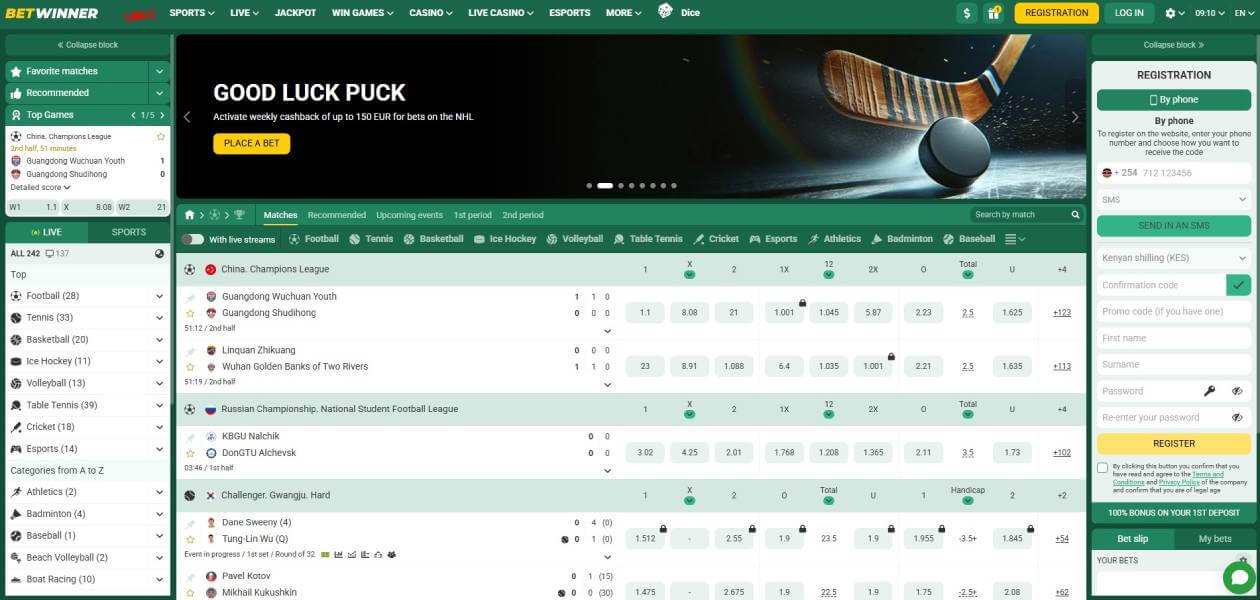1260x600 pixels.
Task: Open statistics chart icon for Sweeny match
Action: coord(339,554)
